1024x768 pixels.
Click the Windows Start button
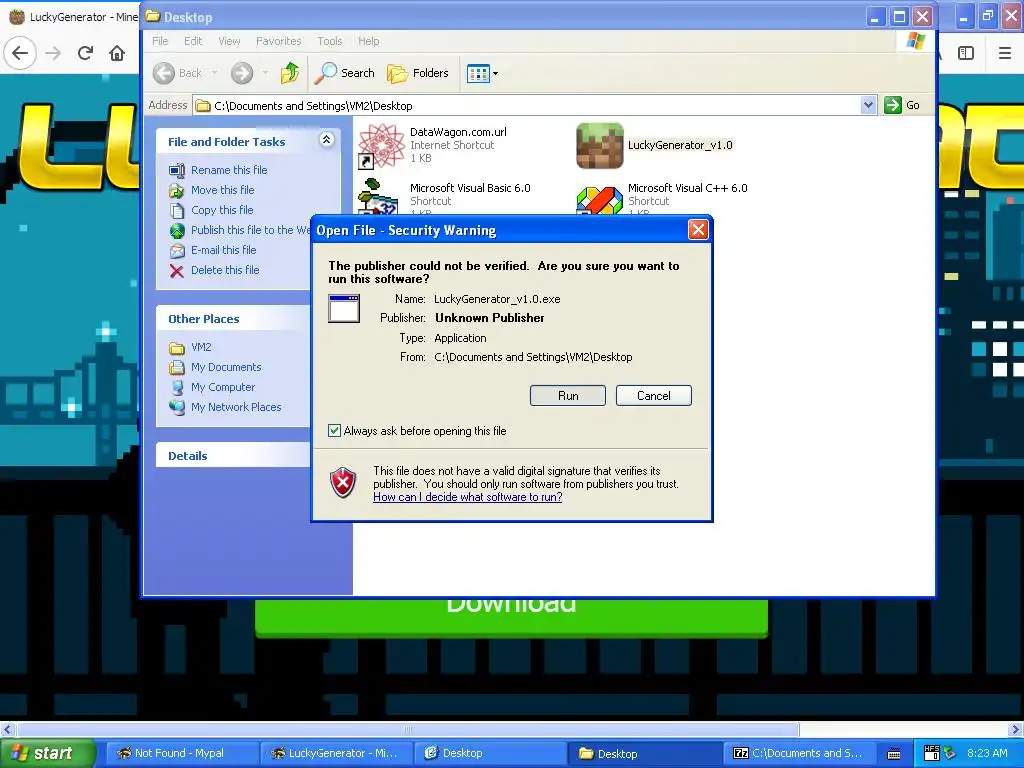46,753
